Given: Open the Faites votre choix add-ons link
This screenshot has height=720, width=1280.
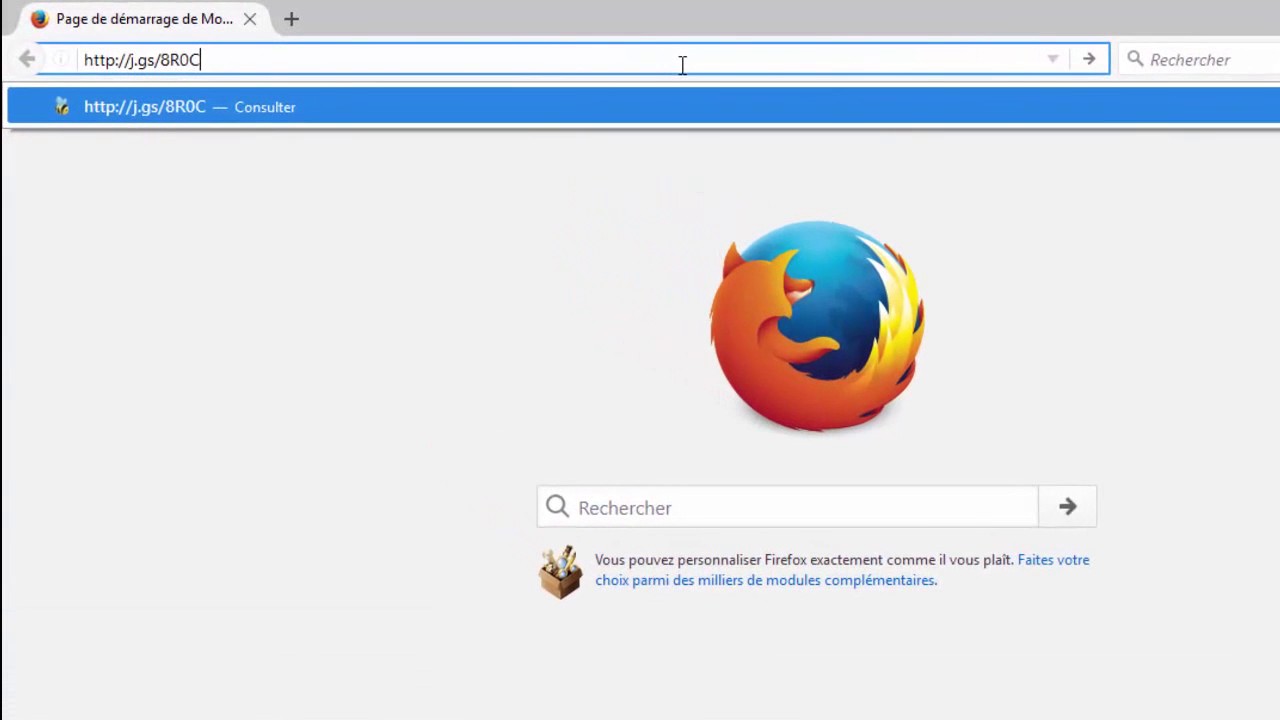Looking at the screenshot, I should tap(842, 570).
